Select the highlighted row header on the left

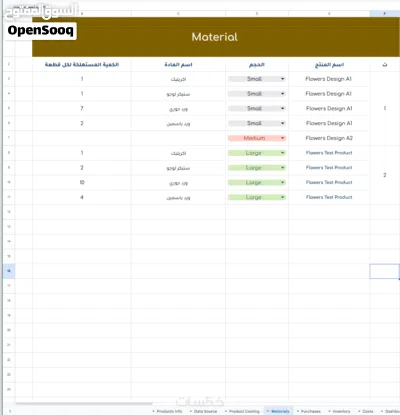[9, 271]
